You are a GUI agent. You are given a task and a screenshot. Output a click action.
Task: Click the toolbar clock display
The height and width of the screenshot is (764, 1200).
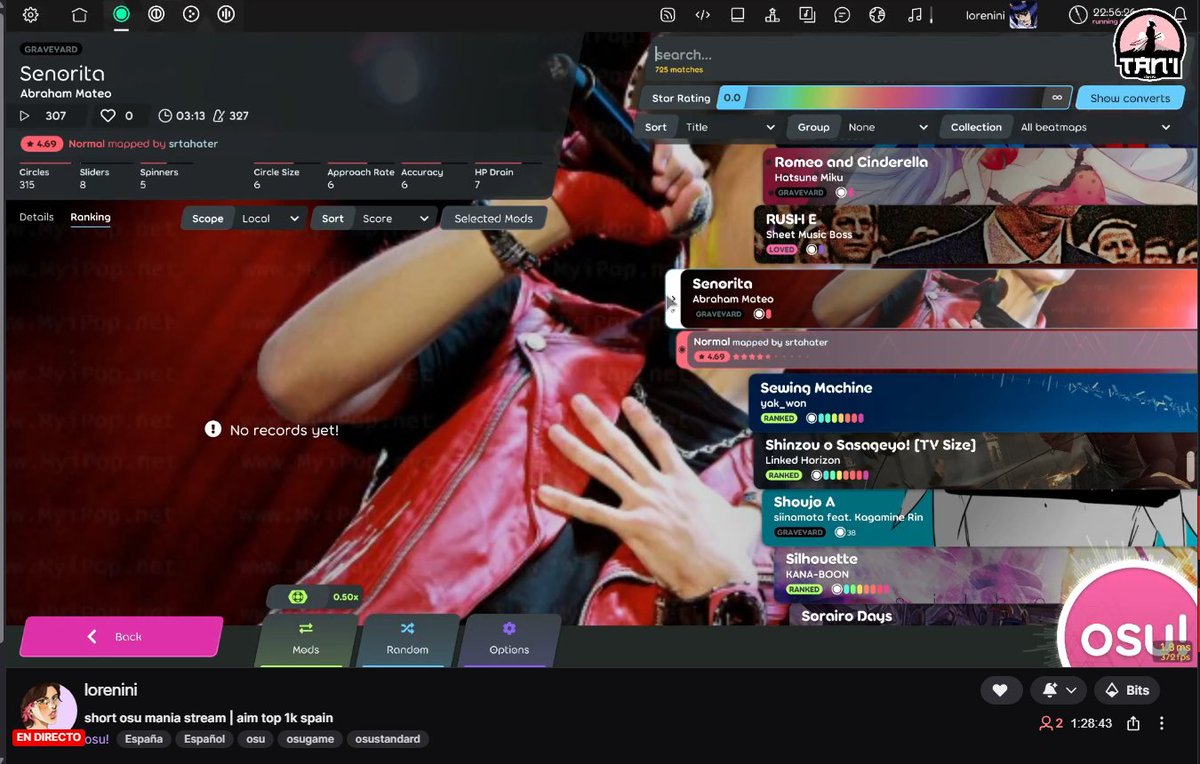click(x=1103, y=14)
